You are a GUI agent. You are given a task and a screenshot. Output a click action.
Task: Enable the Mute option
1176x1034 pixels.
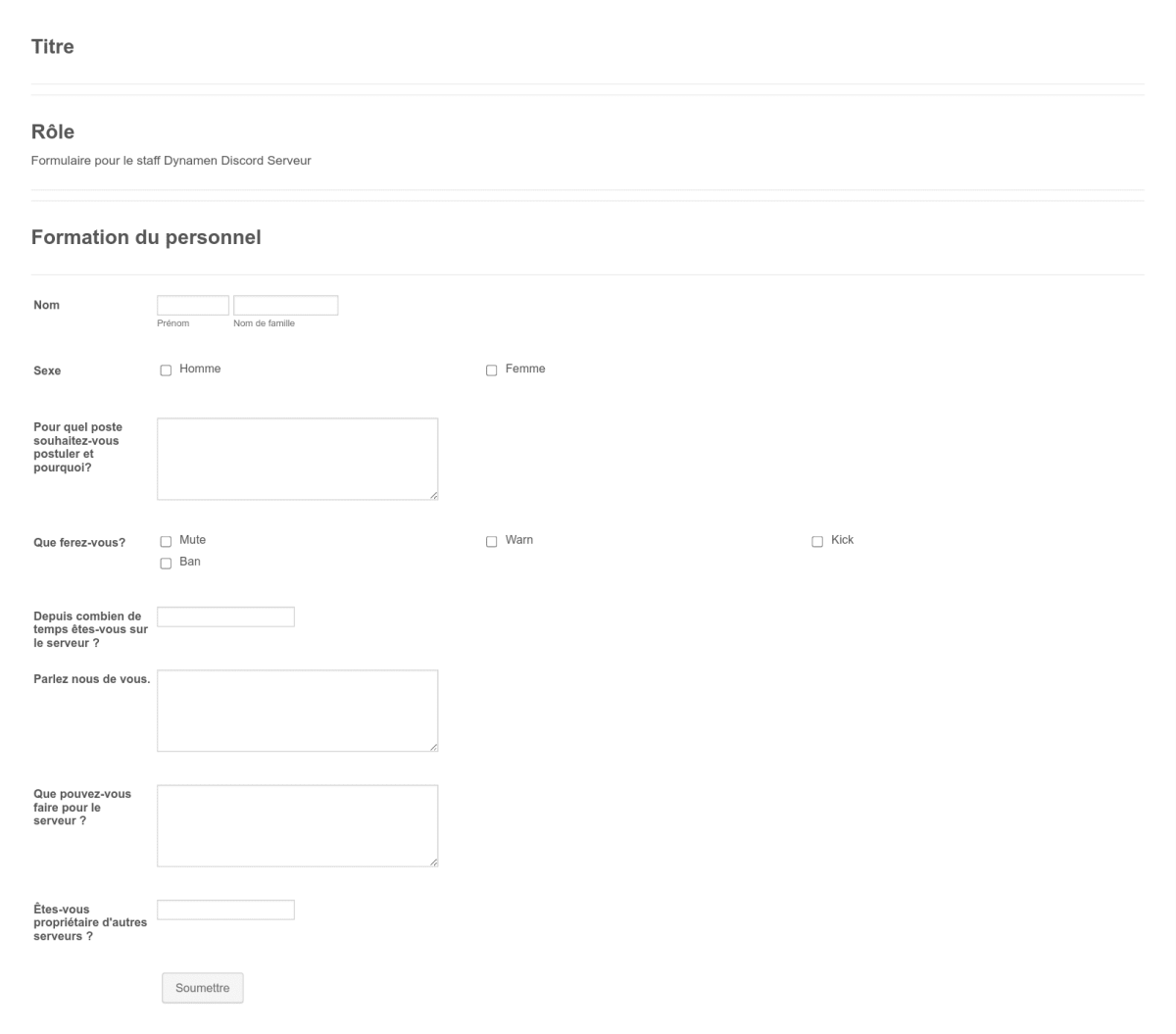[x=167, y=540]
